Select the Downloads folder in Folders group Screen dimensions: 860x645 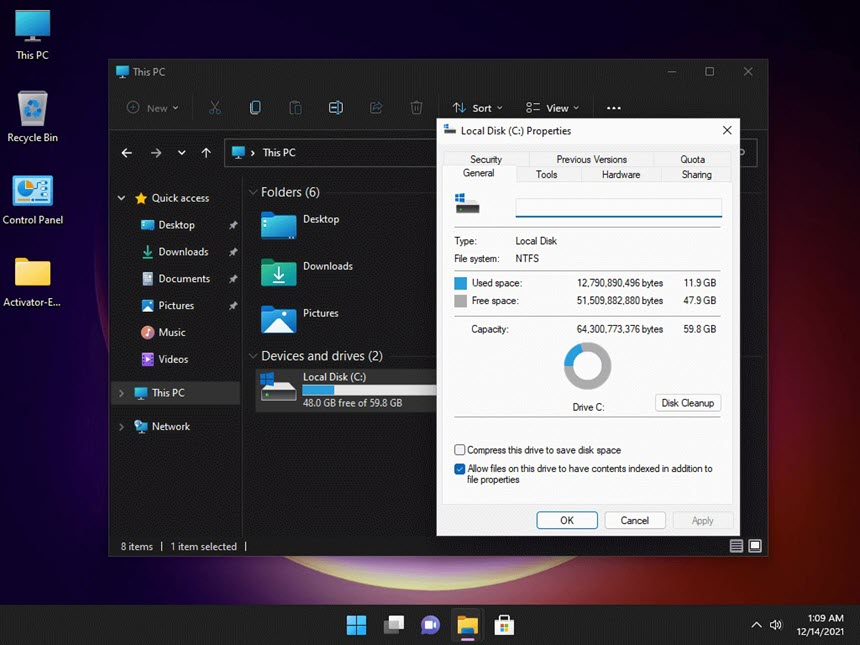coord(307,272)
